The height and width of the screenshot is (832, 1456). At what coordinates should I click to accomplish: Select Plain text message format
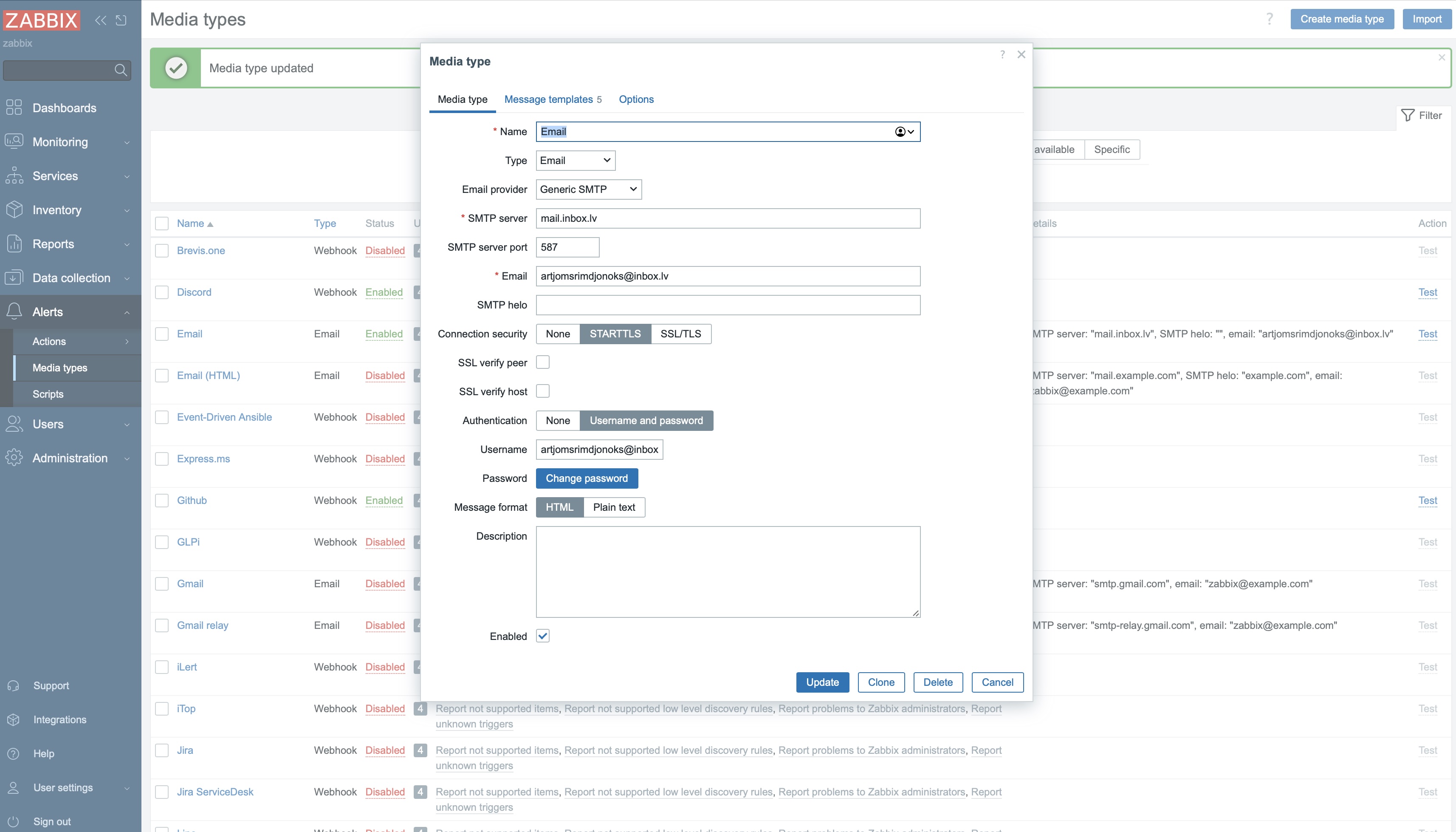(614, 507)
